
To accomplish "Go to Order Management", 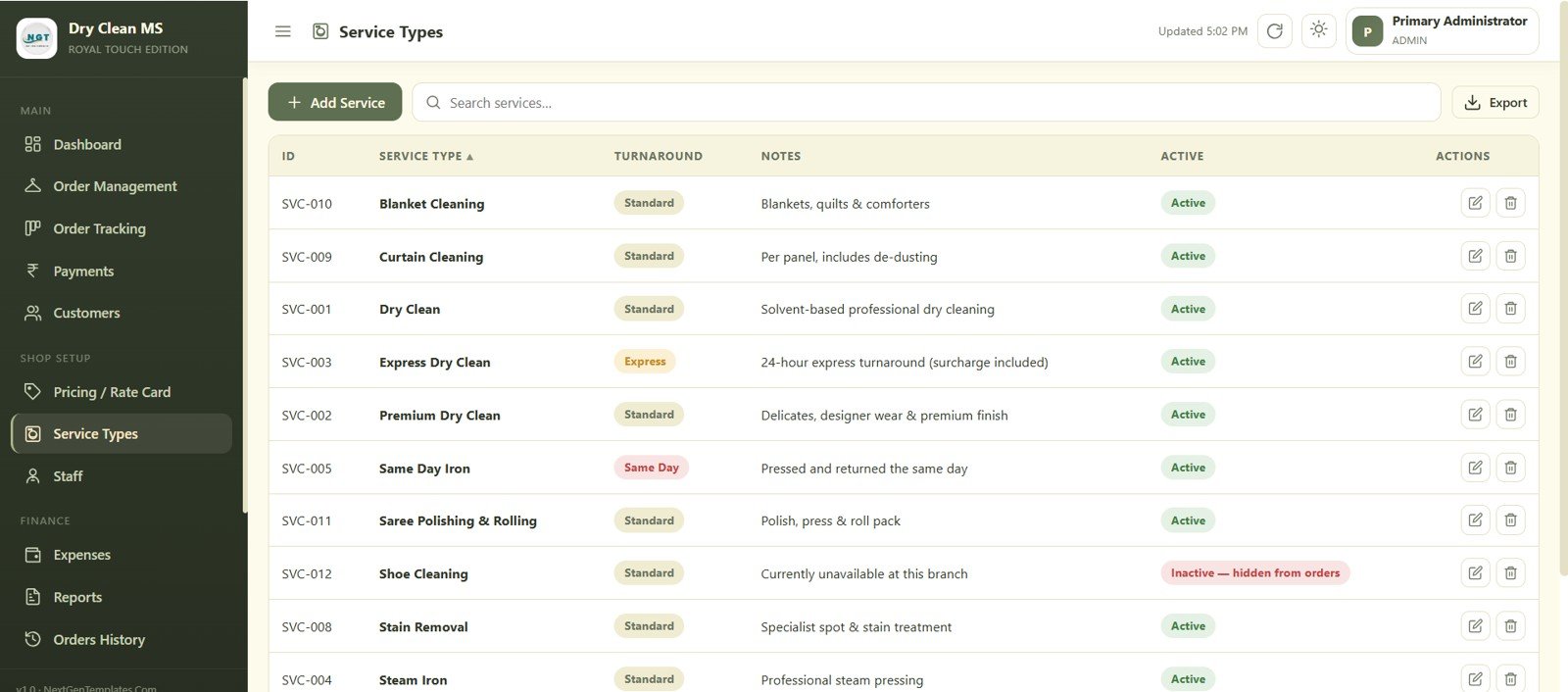I will pos(122,186).
